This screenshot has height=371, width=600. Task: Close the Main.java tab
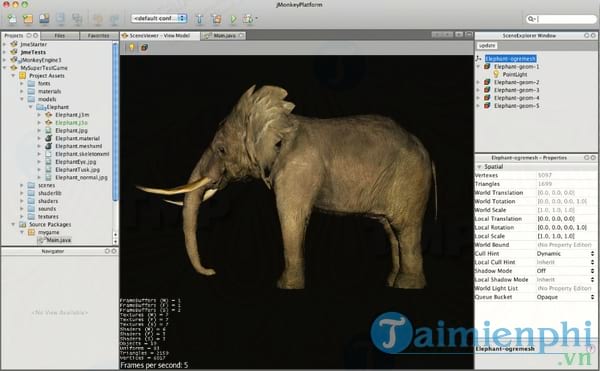(x=241, y=36)
